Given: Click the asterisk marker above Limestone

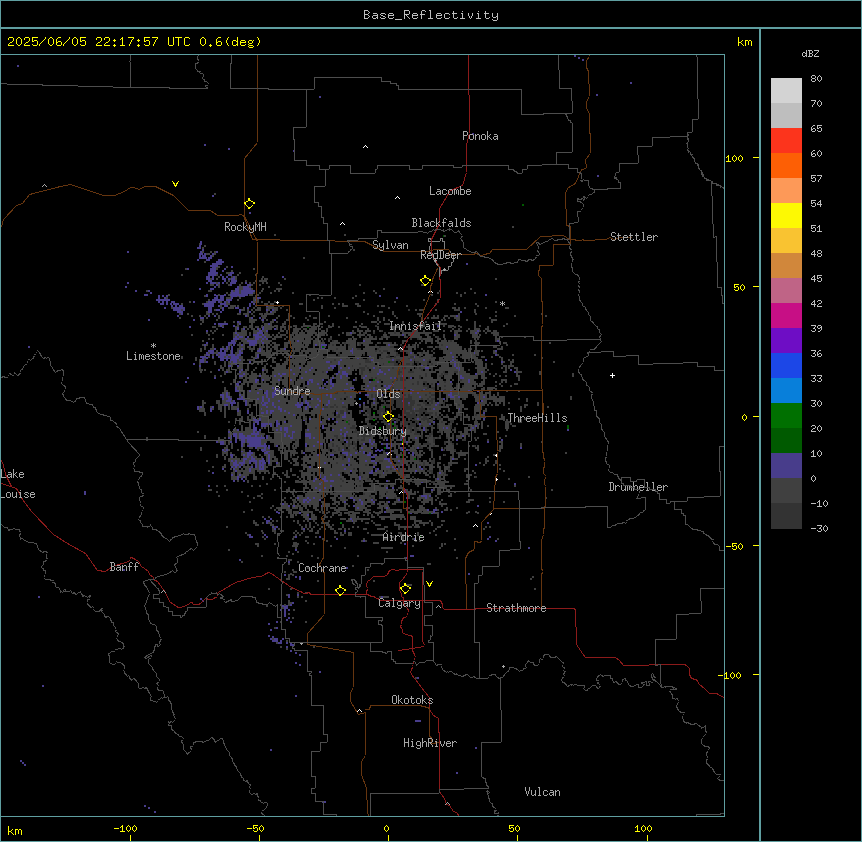Looking at the screenshot, I should coord(153,345).
